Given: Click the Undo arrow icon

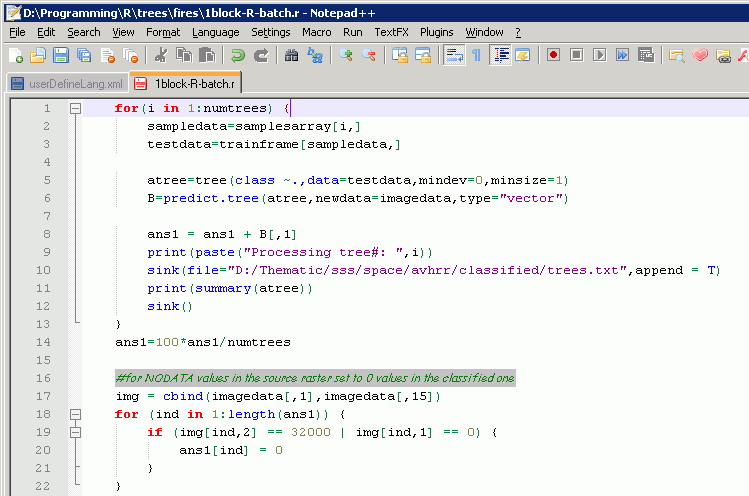Looking at the screenshot, I should 238,55.
